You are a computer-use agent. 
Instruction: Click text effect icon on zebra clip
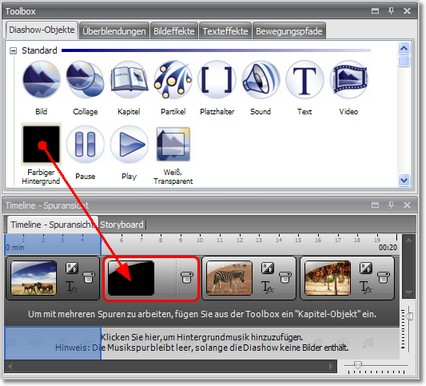(x=267, y=287)
